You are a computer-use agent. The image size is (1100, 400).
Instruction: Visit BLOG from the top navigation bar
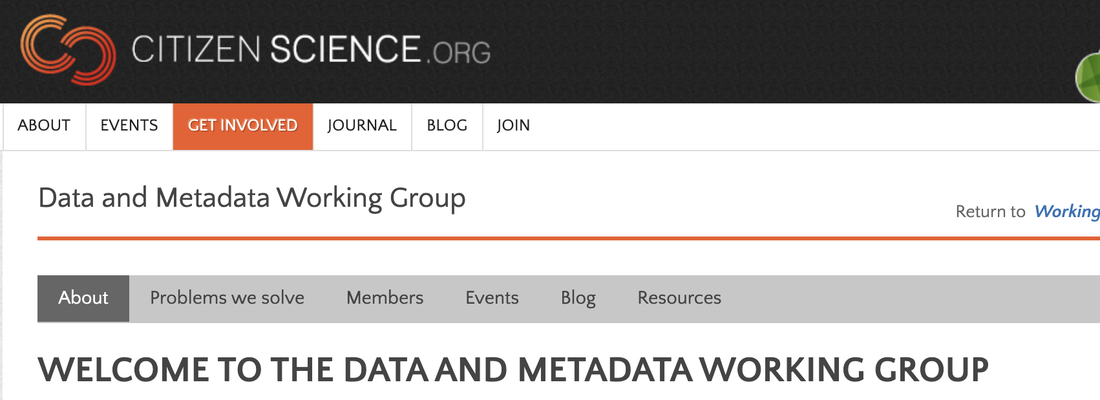point(447,126)
